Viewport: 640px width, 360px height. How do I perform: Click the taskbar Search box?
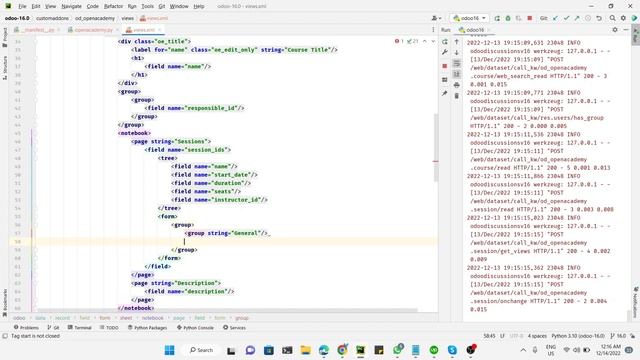tap(201, 350)
